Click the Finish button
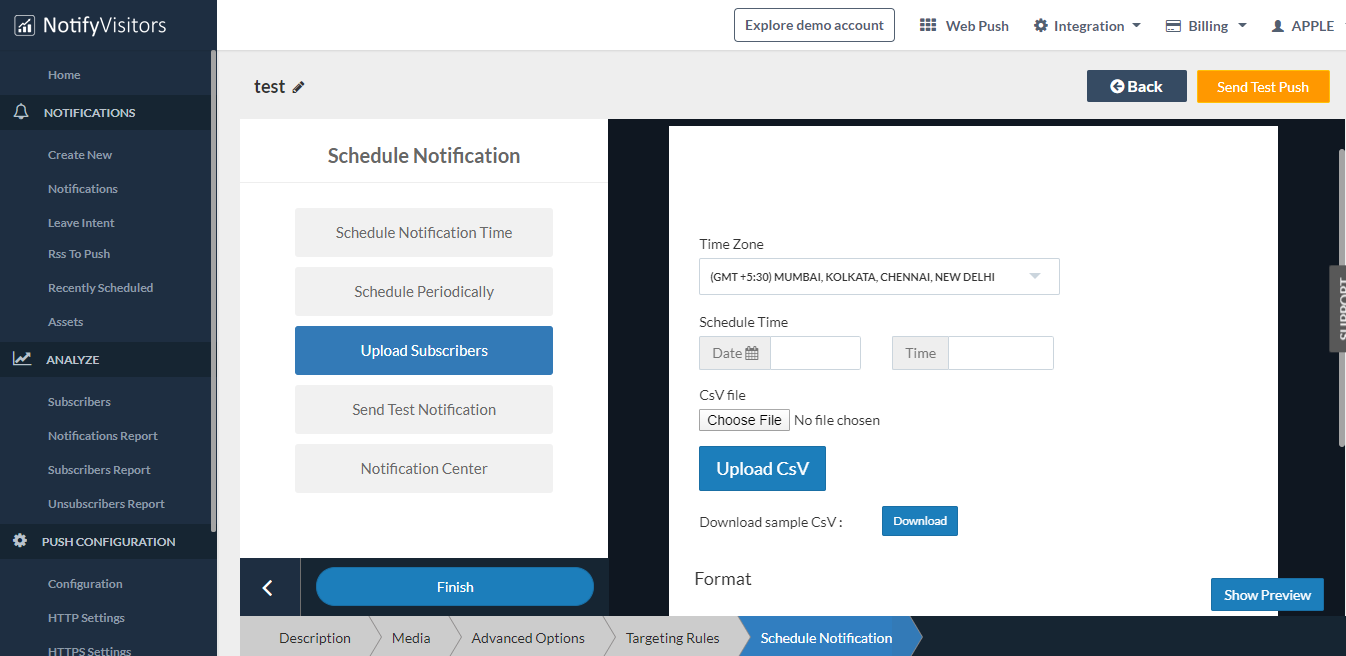Image resolution: width=1346 pixels, height=656 pixels. click(455, 587)
